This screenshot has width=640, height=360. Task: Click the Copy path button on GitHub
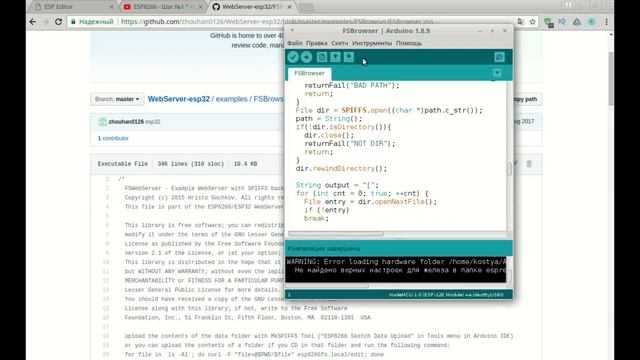[527, 99]
